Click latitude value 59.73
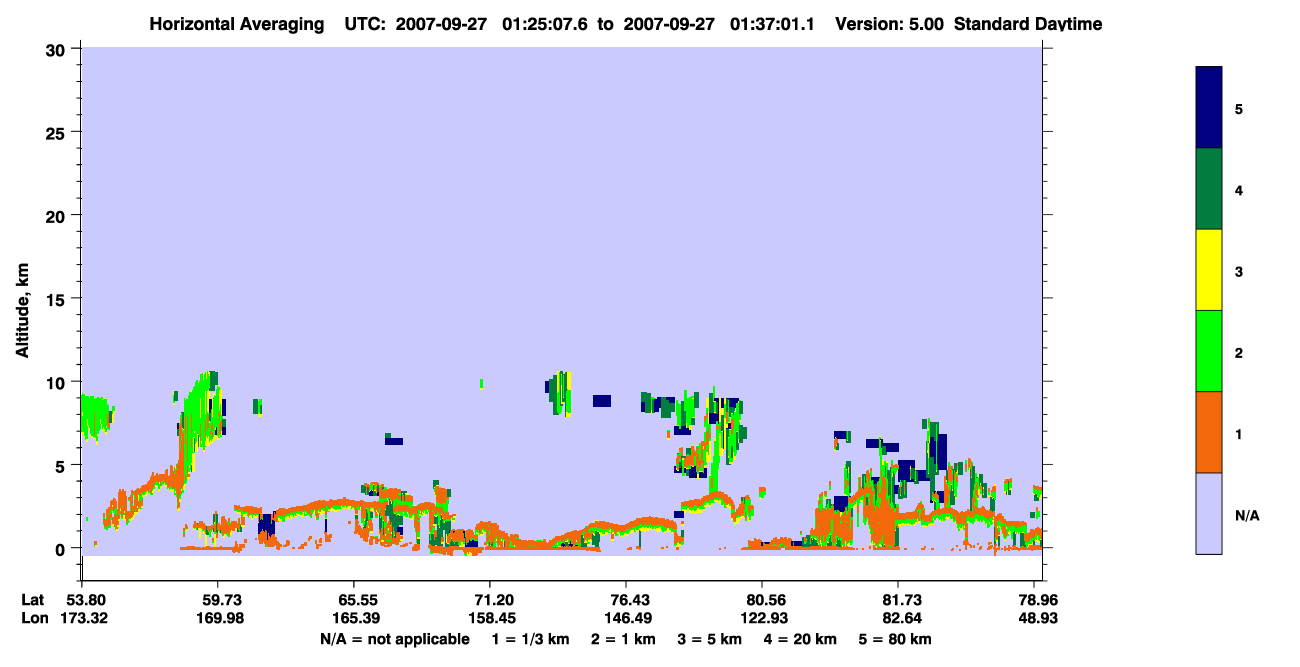 tap(218, 600)
